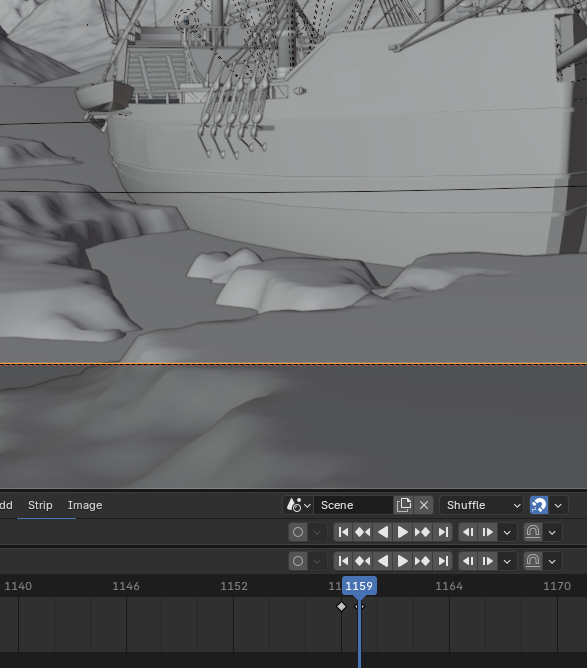Open auto keying options in lower playback row
587x668 pixels.
[x=317, y=561]
